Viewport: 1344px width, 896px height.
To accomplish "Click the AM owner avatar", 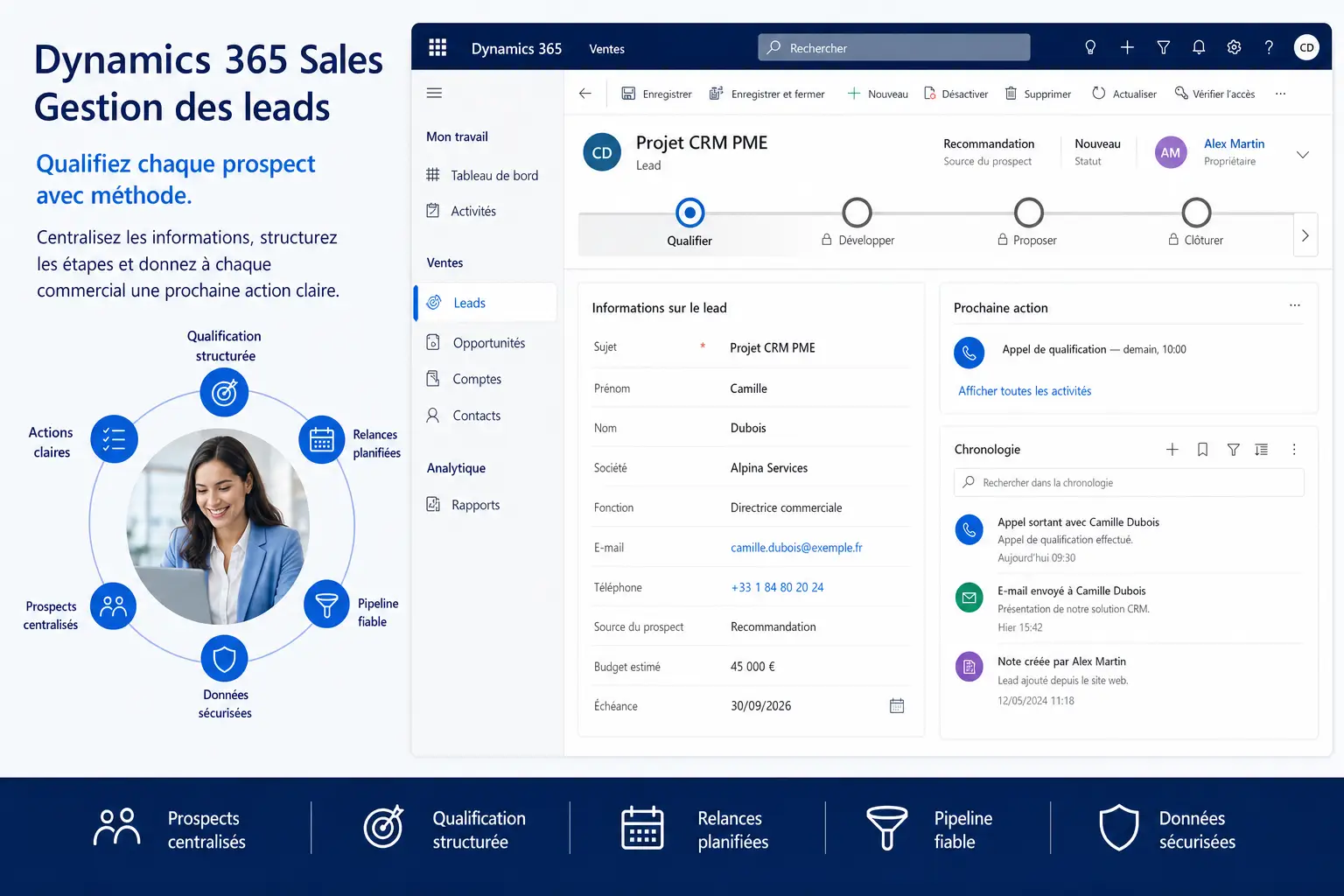I will (x=1170, y=152).
